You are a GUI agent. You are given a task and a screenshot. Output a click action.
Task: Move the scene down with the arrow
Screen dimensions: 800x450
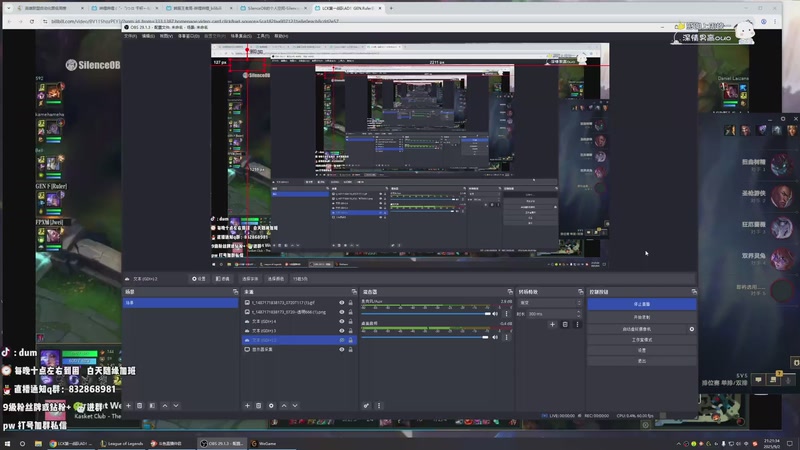click(176, 406)
